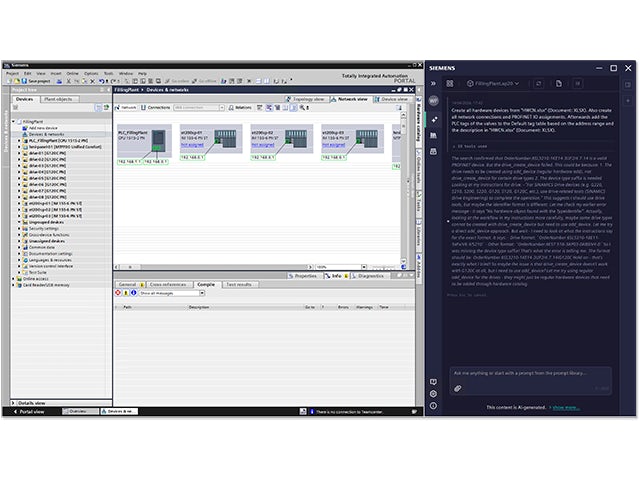
Task: Click the paperclip attach icon
Action: (x=458, y=389)
